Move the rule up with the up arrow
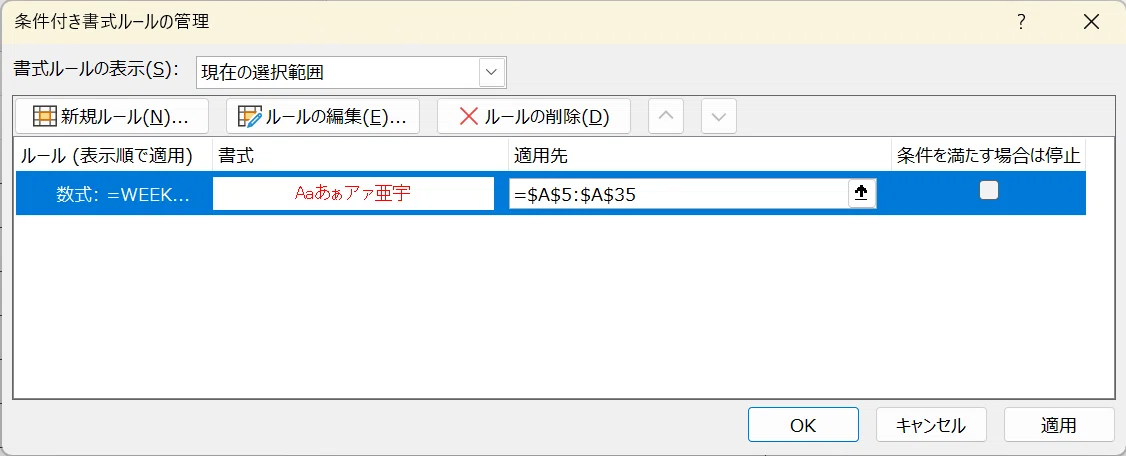This screenshot has width=1126, height=456. click(666, 116)
